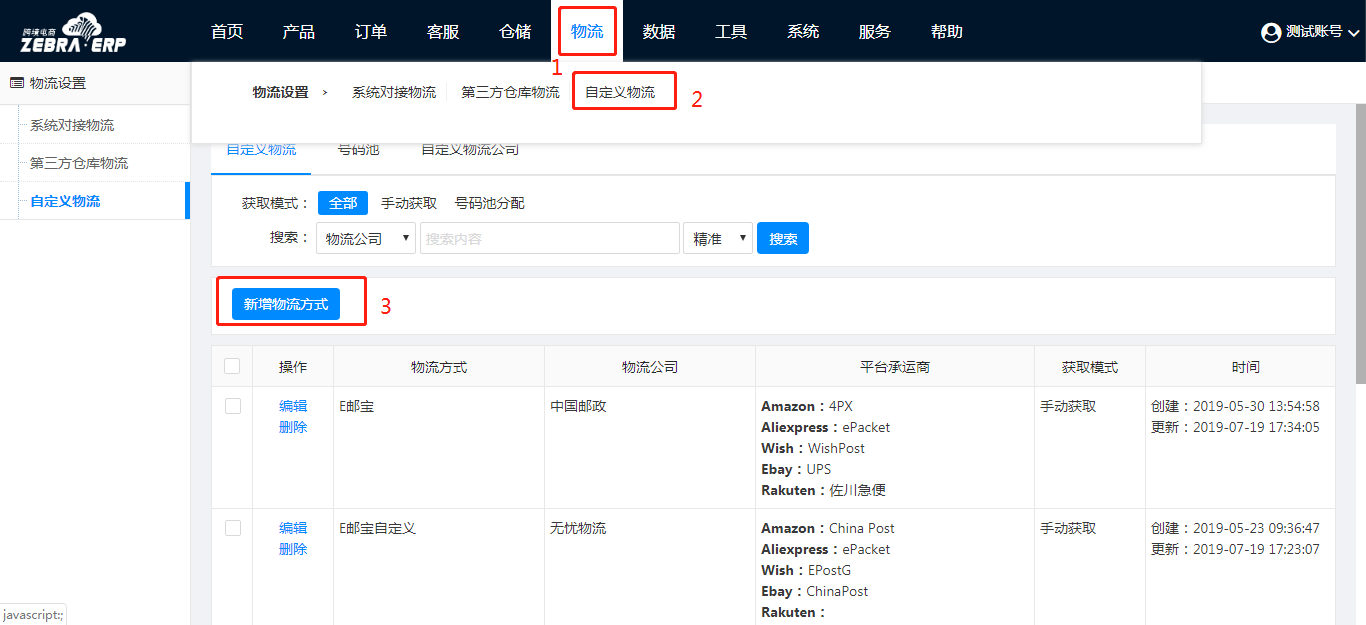Select 第三方仓库物流 in the left sidebar

[79, 163]
